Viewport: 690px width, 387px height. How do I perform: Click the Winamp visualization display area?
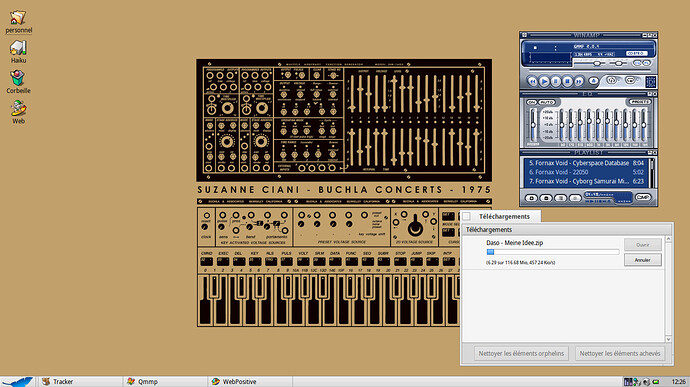550,58
